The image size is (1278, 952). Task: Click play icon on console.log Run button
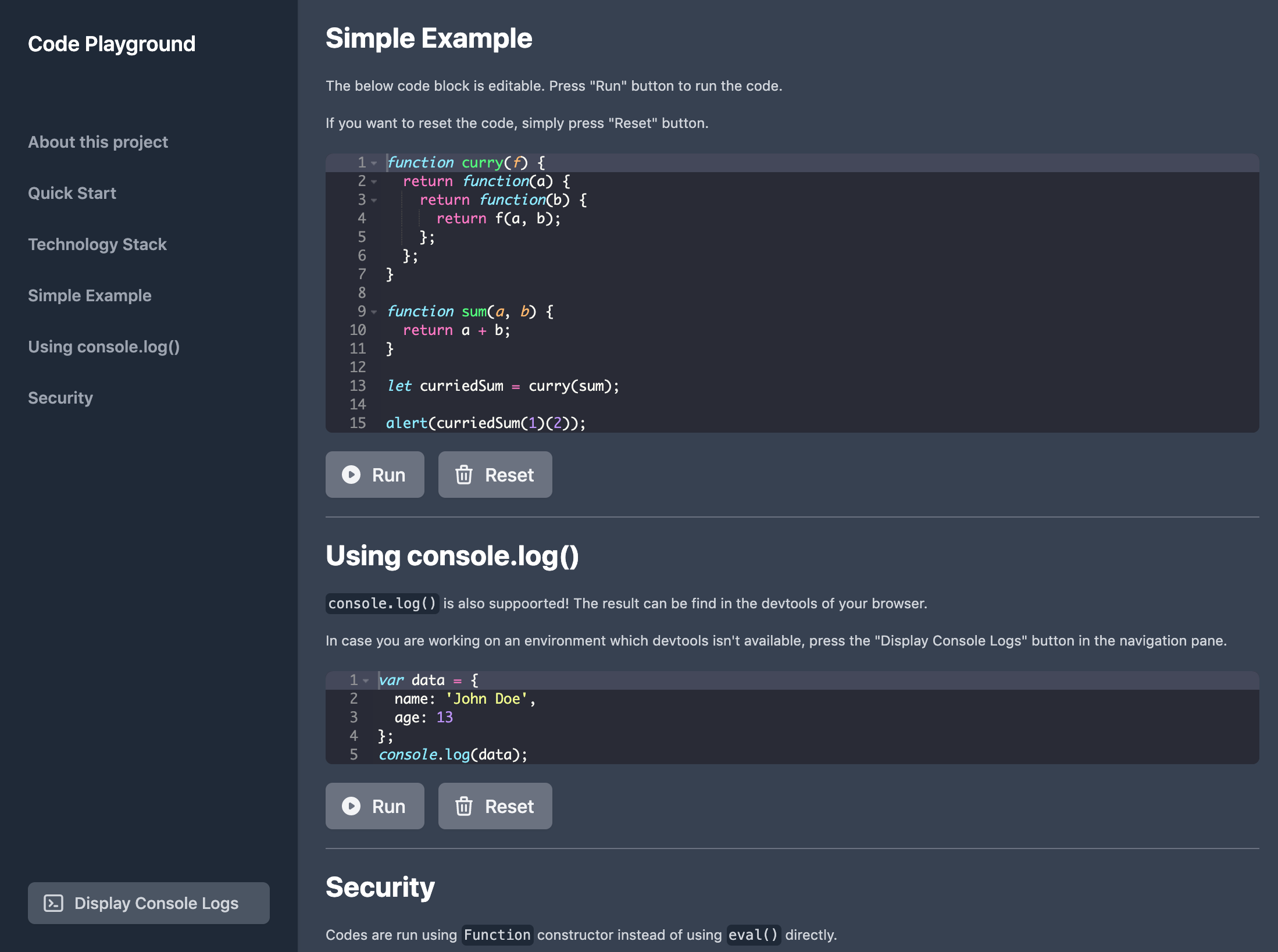[x=351, y=806]
